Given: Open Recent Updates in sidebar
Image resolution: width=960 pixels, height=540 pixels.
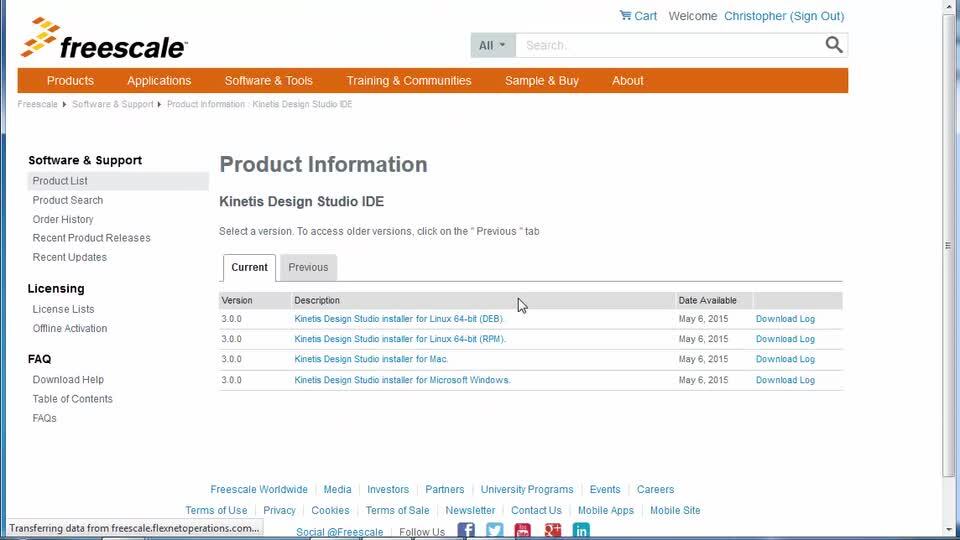Looking at the screenshot, I should click(x=70, y=257).
